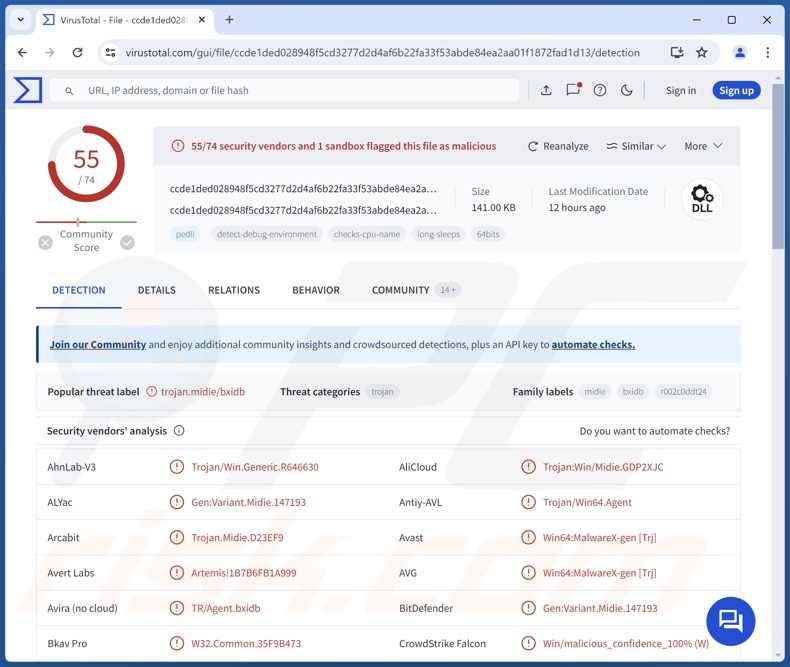Click the 55/74 detection score gauge

[86, 164]
